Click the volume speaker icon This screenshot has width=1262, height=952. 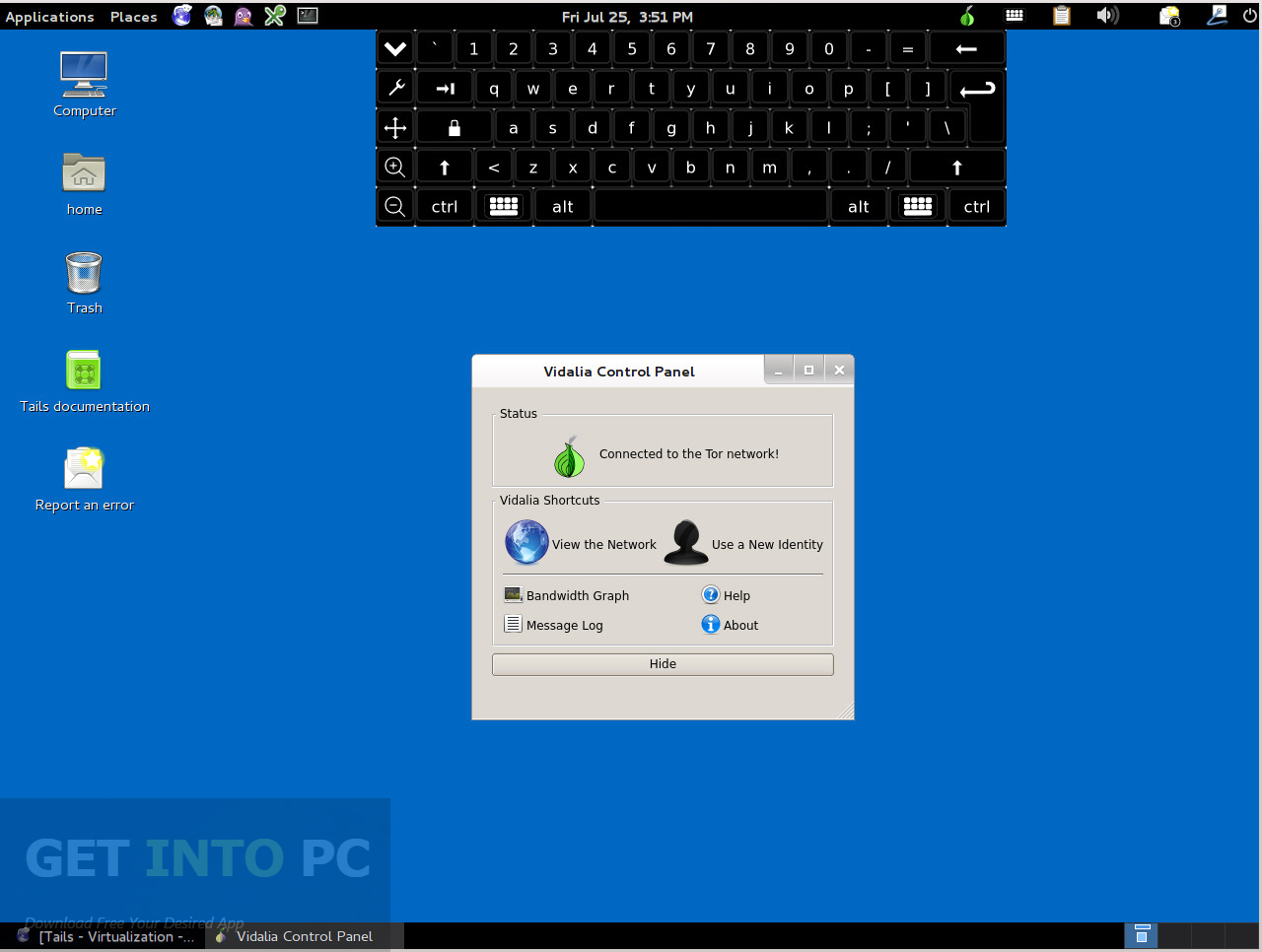[1108, 15]
